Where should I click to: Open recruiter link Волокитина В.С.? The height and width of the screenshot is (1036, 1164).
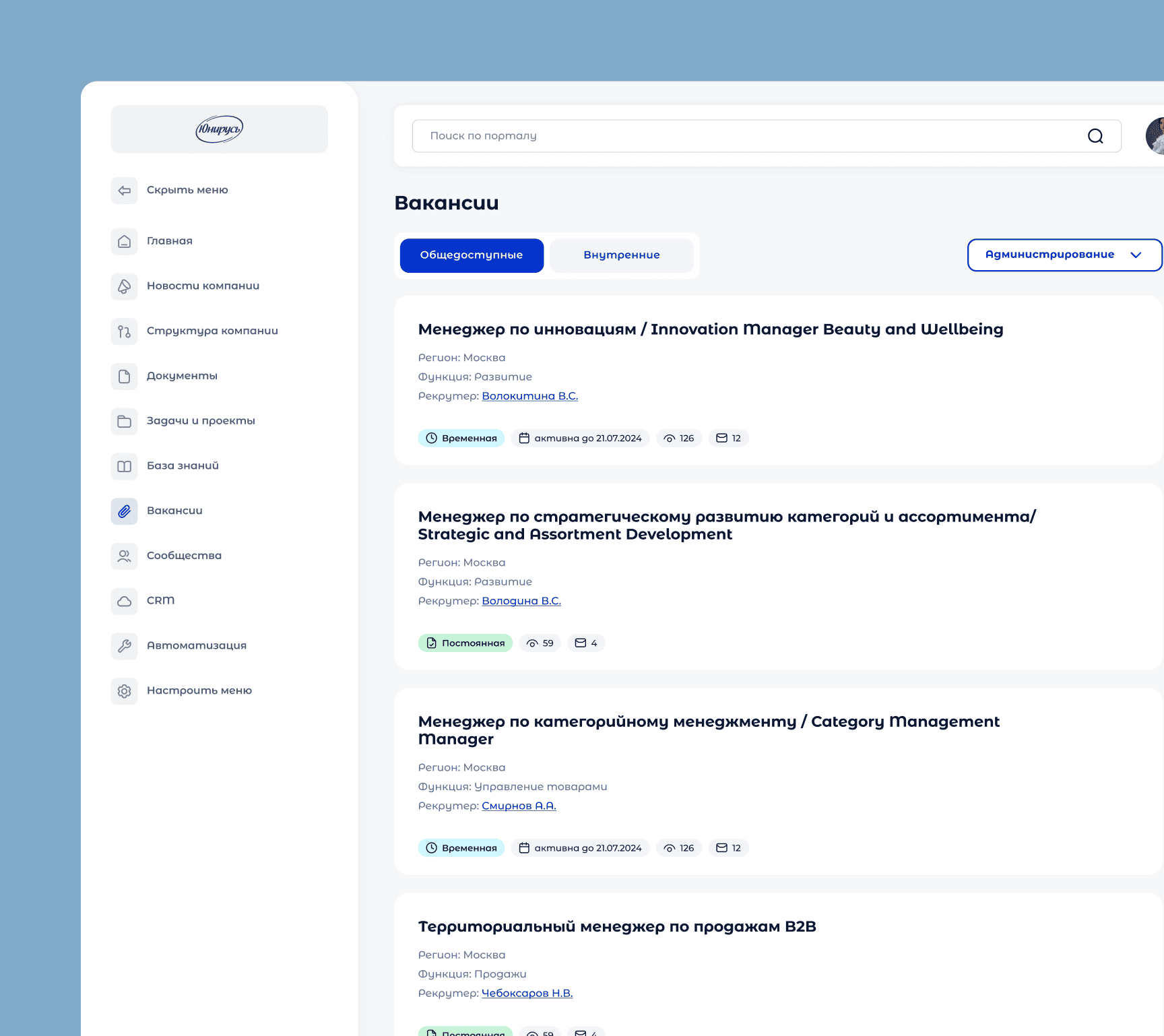(529, 396)
